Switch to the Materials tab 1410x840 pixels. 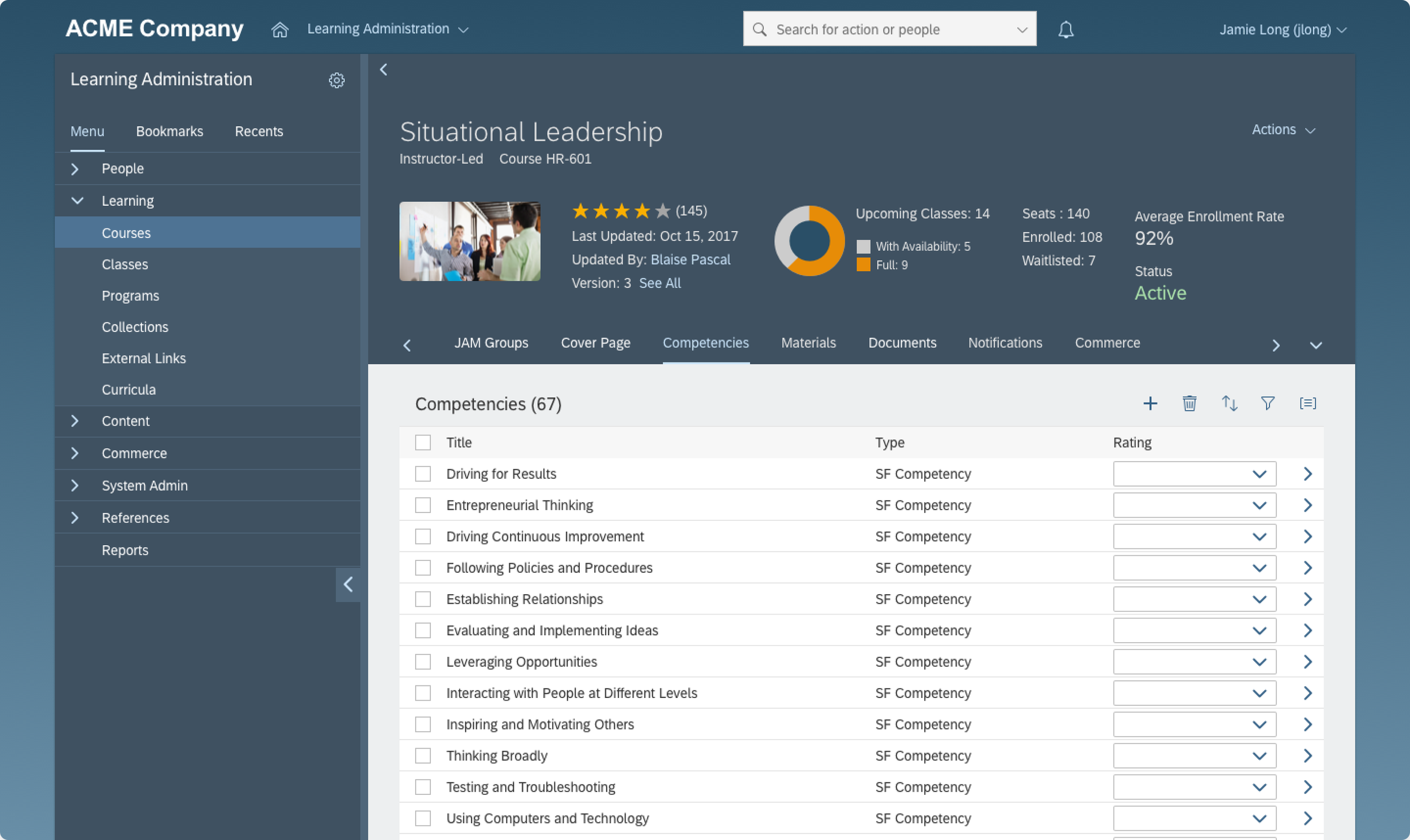tap(808, 343)
